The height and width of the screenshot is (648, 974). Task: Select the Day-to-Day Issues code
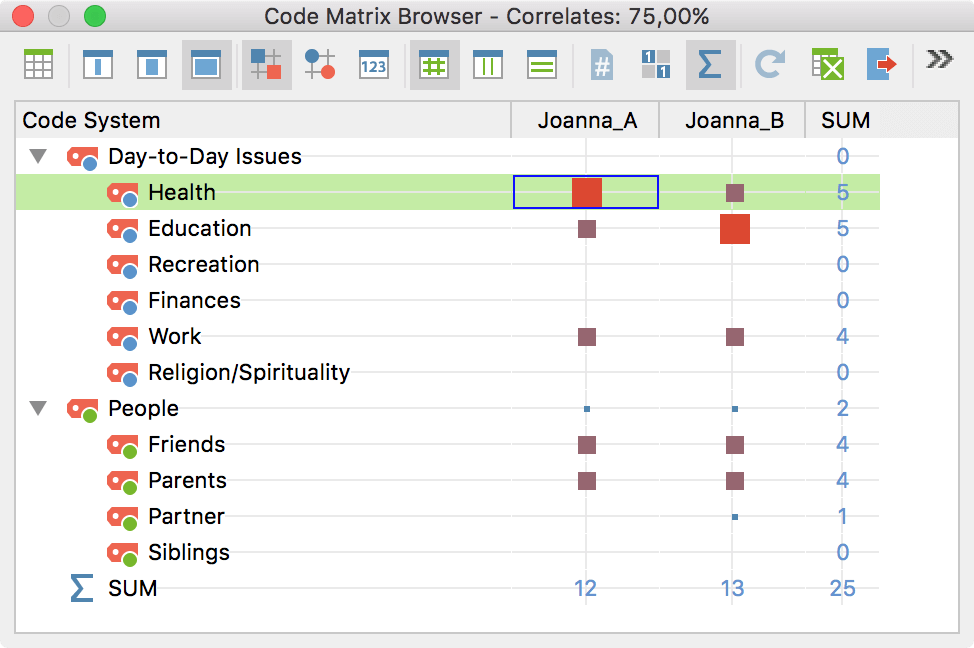click(x=204, y=157)
